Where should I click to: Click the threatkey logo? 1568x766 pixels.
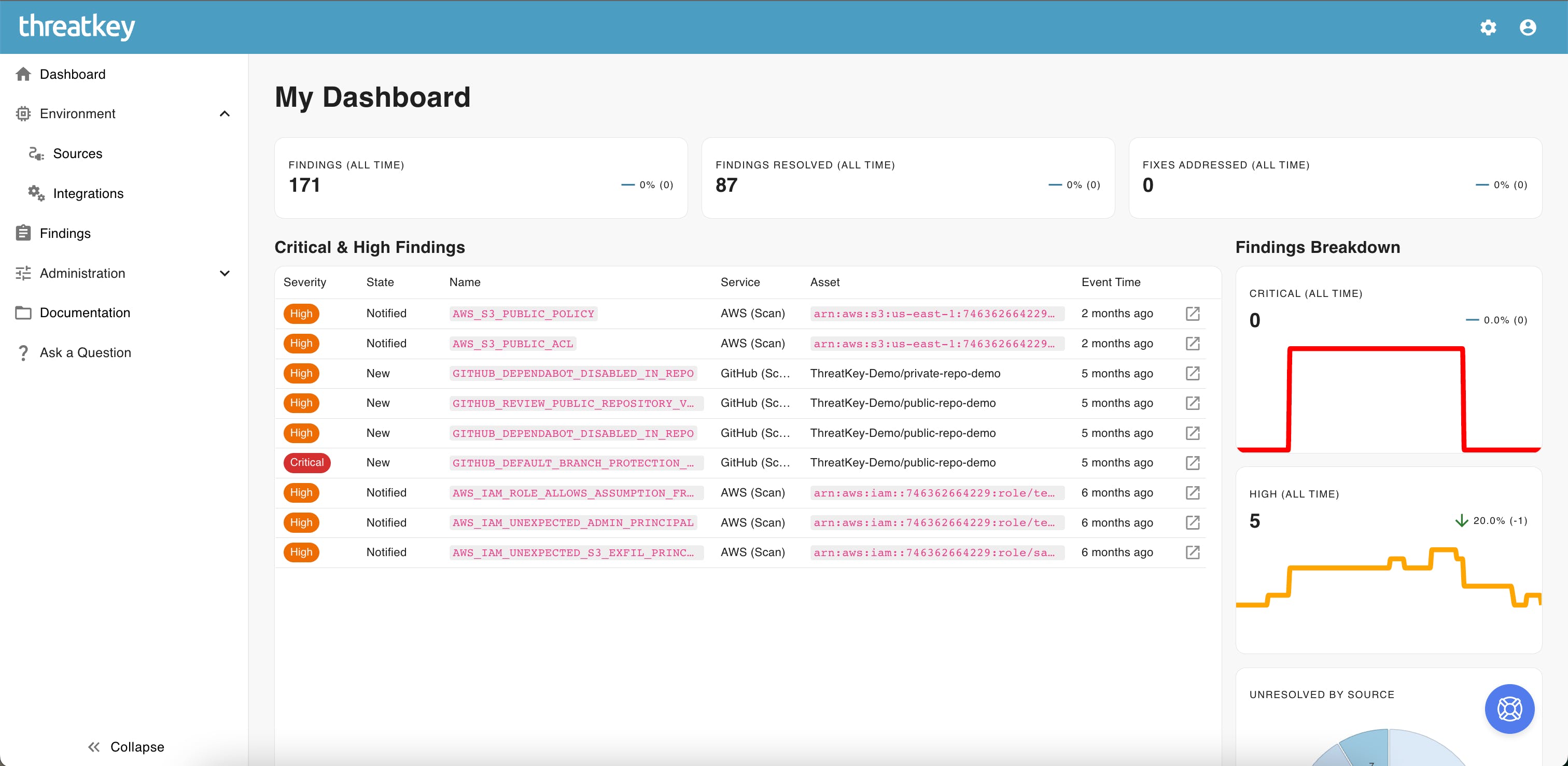click(77, 27)
